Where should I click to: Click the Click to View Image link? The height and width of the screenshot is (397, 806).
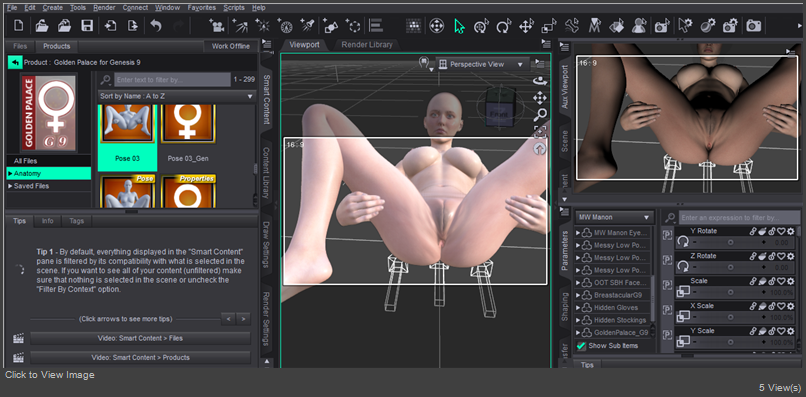[x=50, y=375]
